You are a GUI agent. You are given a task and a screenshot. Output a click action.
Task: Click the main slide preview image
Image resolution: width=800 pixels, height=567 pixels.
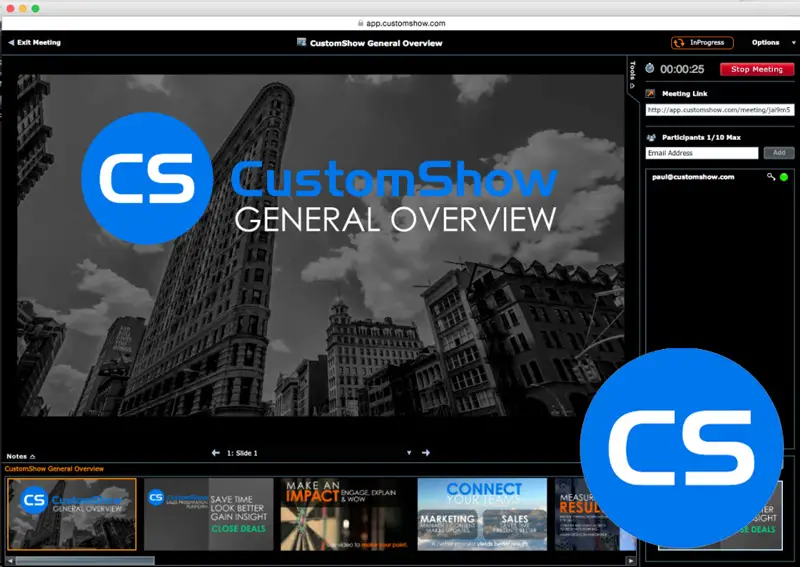(x=320, y=245)
